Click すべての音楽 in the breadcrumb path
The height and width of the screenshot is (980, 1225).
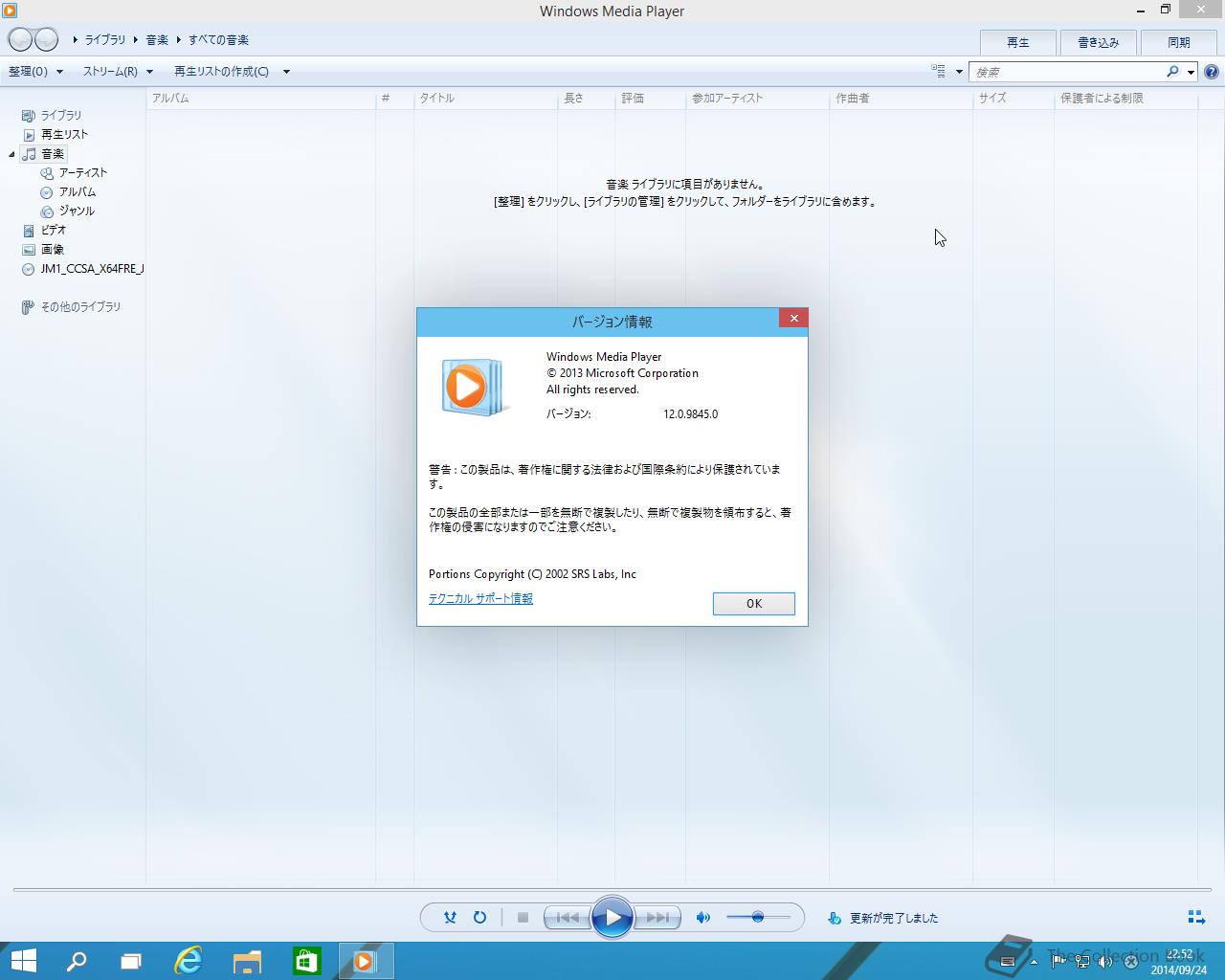pos(218,39)
